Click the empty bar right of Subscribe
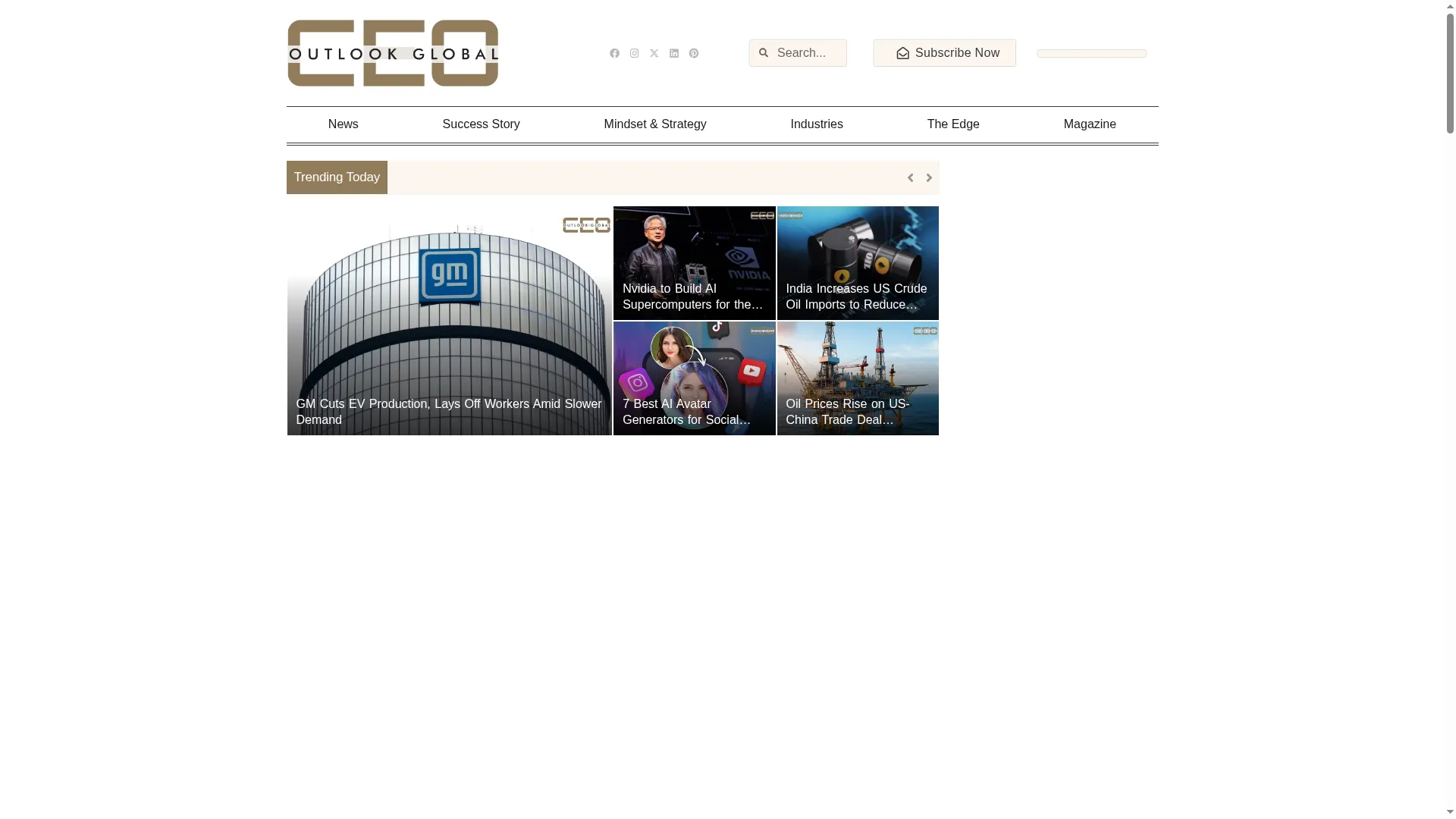The image size is (1456, 819). [x=1092, y=54]
